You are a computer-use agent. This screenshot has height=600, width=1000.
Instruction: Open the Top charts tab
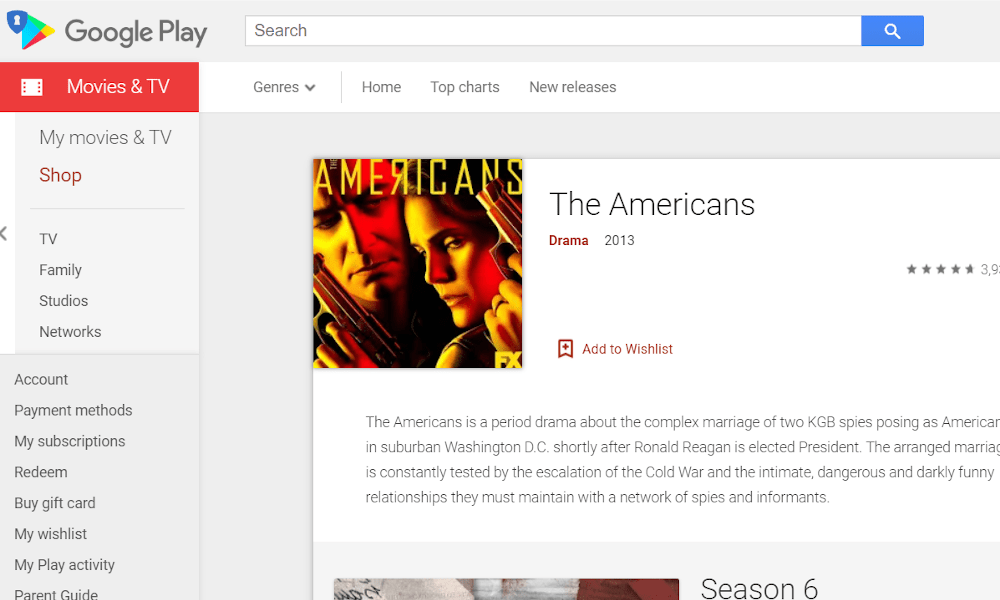tap(465, 87)
